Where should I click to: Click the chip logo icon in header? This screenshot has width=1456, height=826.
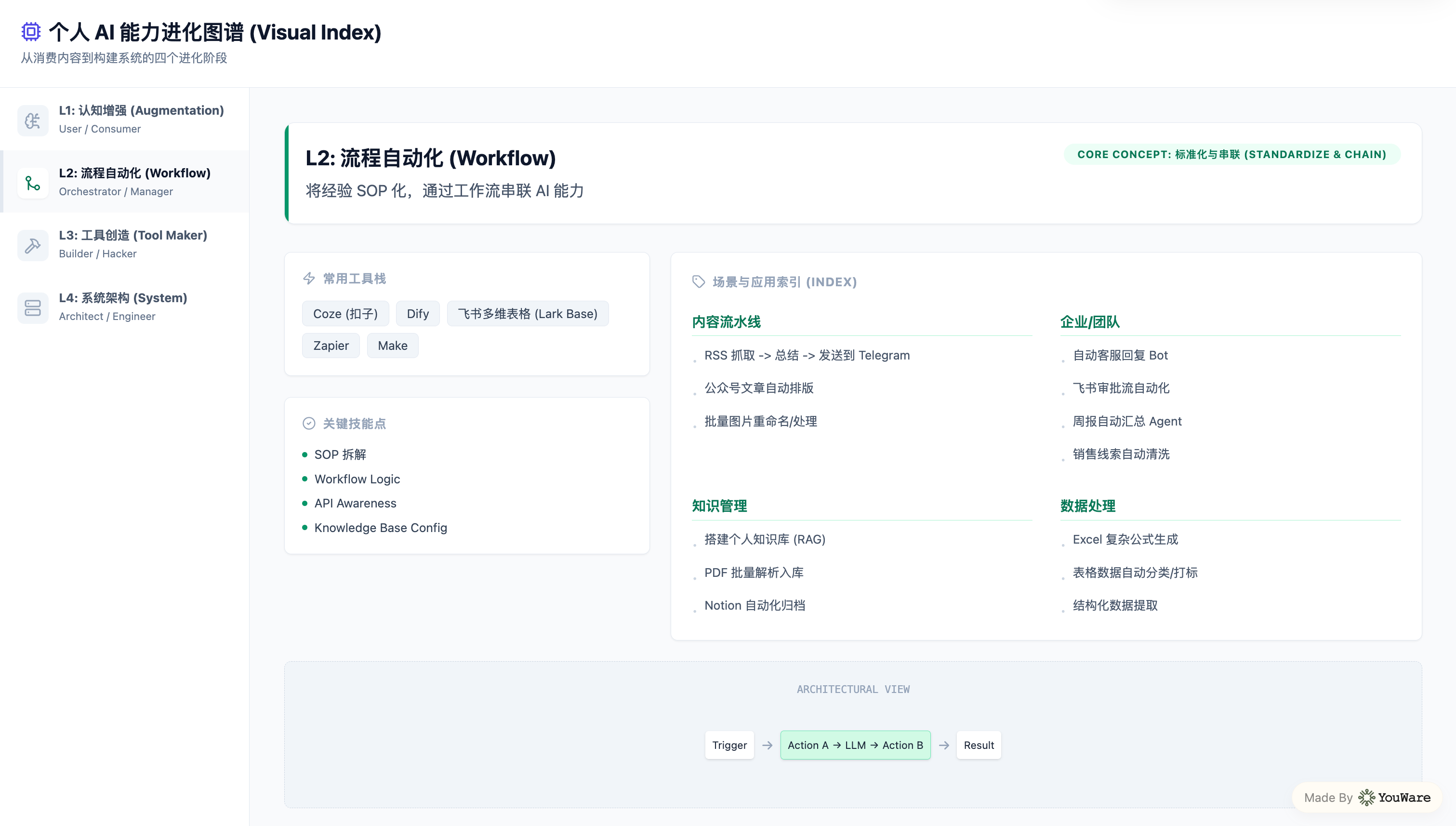(31, 32)
